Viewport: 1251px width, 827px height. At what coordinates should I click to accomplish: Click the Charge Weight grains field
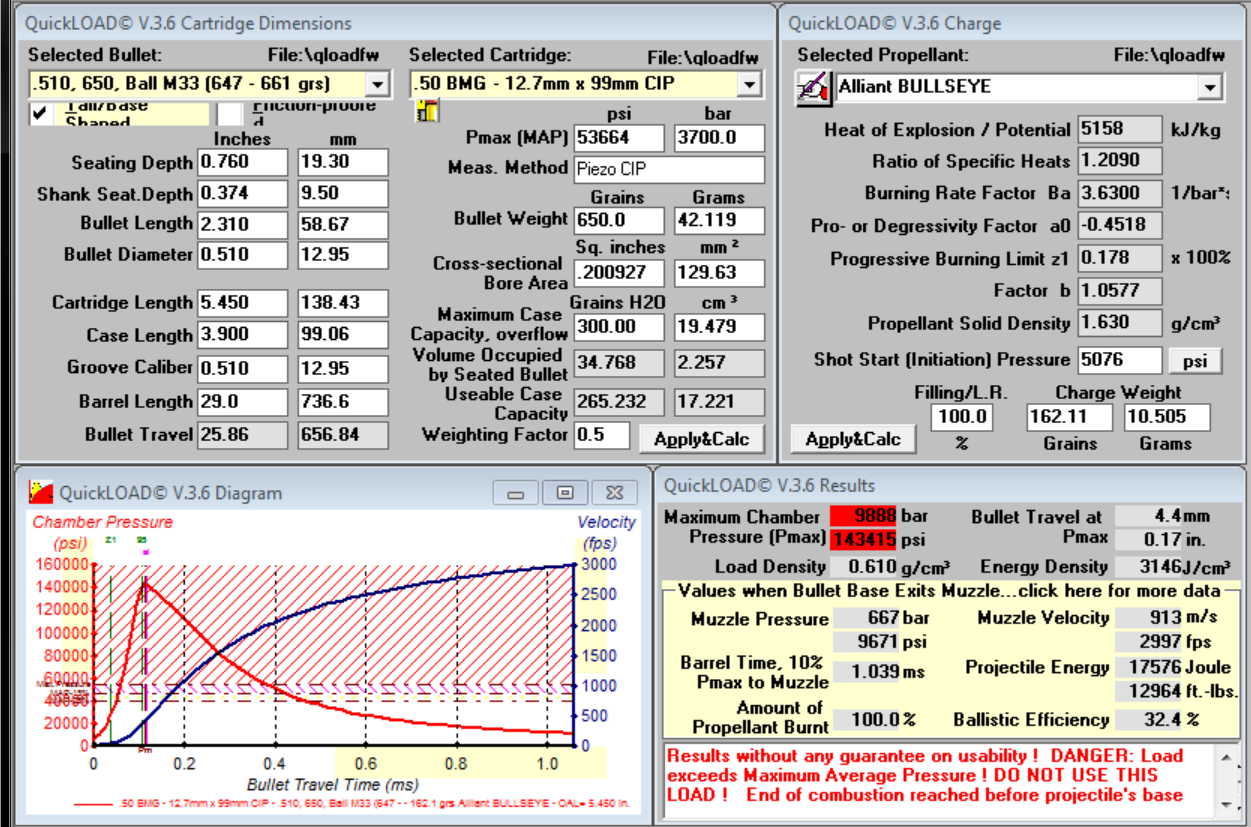(1070, 418)
